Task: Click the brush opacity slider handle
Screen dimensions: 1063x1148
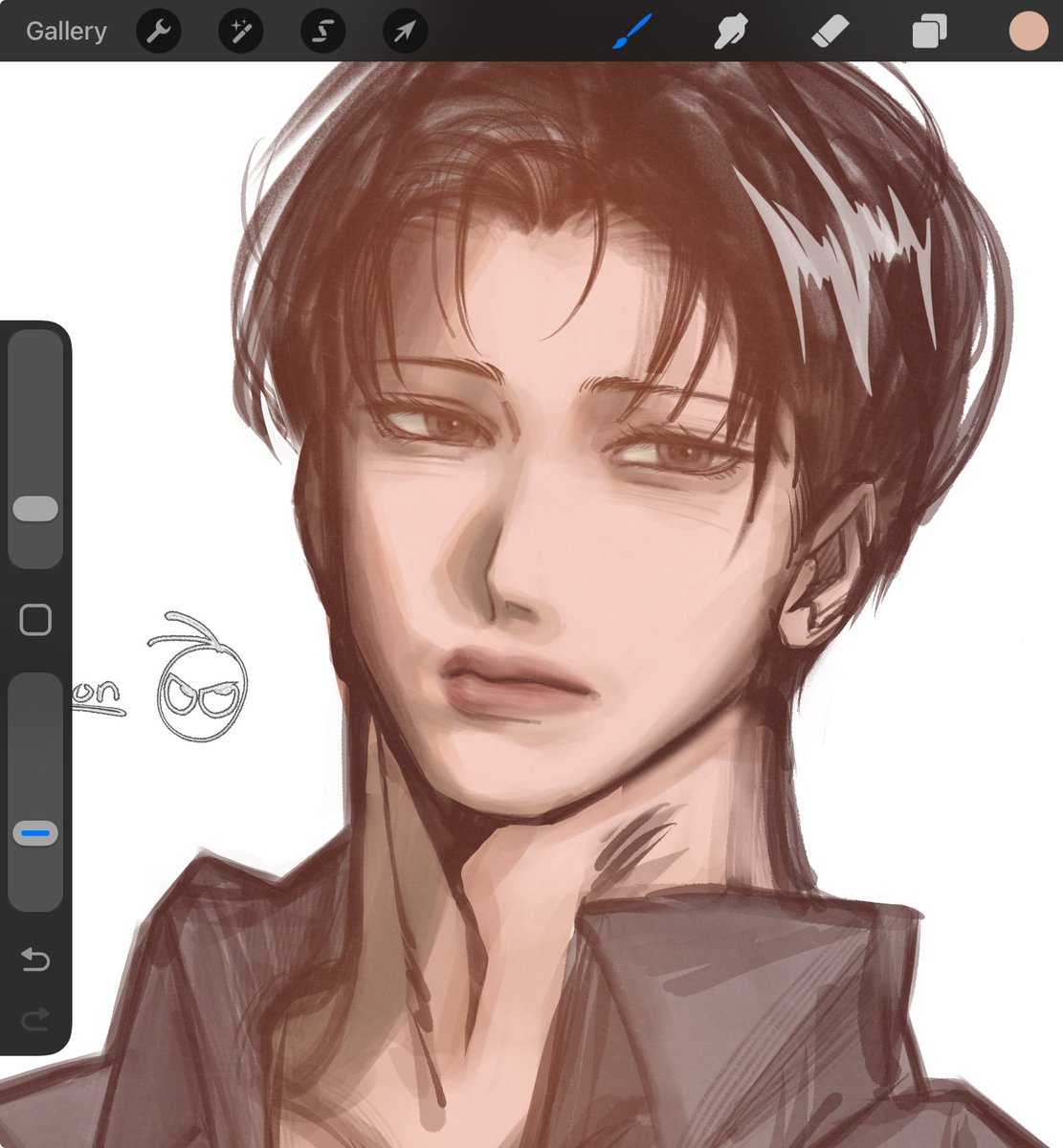Action: 35,833
